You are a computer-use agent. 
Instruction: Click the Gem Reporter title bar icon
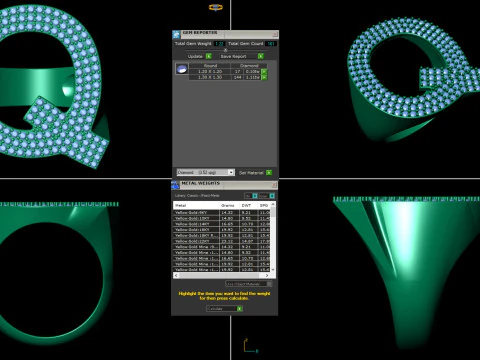tap(176, 34)
